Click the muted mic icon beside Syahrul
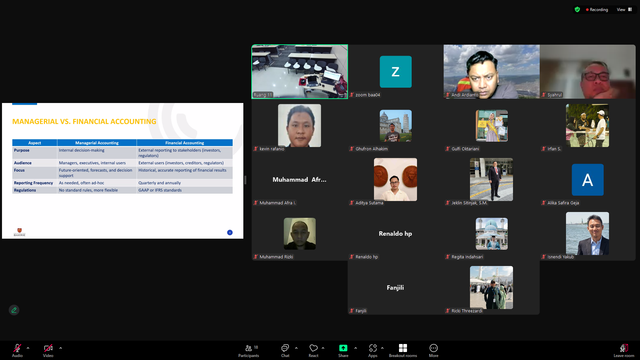The image size is (640, 360). tap(544, 95)
